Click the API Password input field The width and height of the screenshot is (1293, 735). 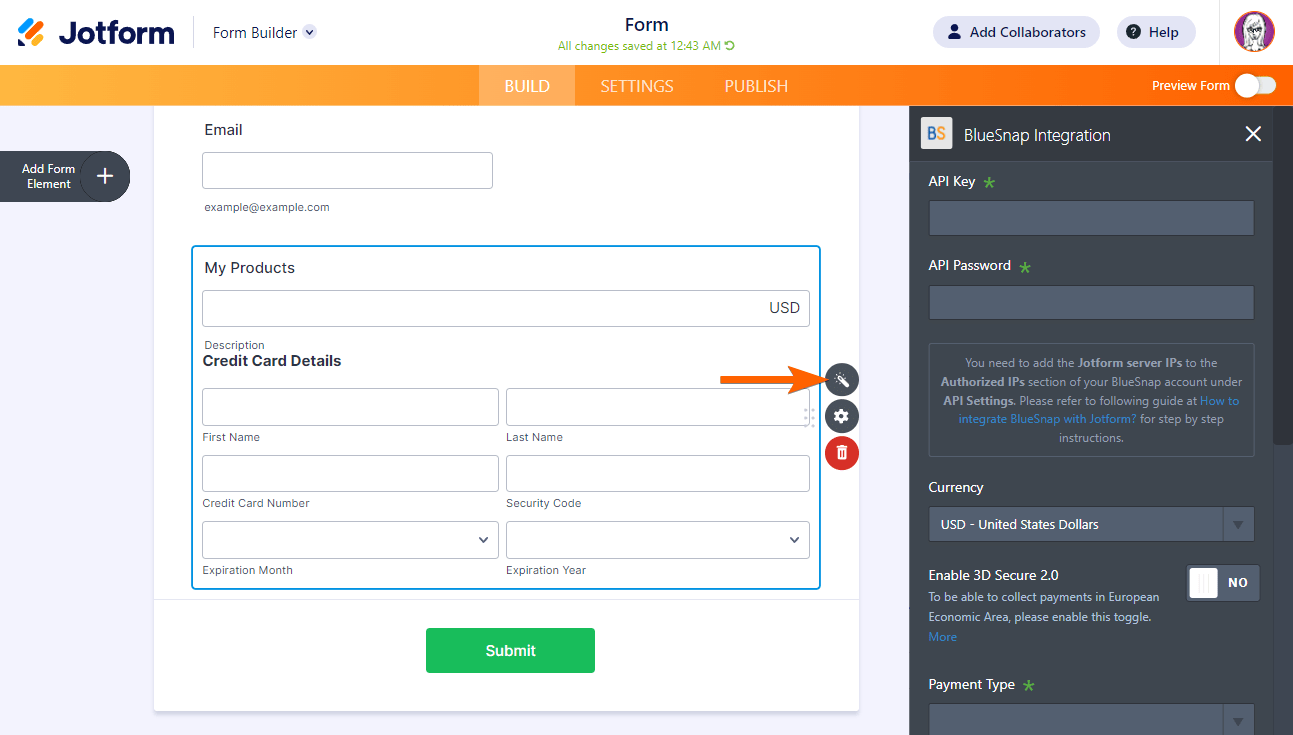[x=1091, y=302]
